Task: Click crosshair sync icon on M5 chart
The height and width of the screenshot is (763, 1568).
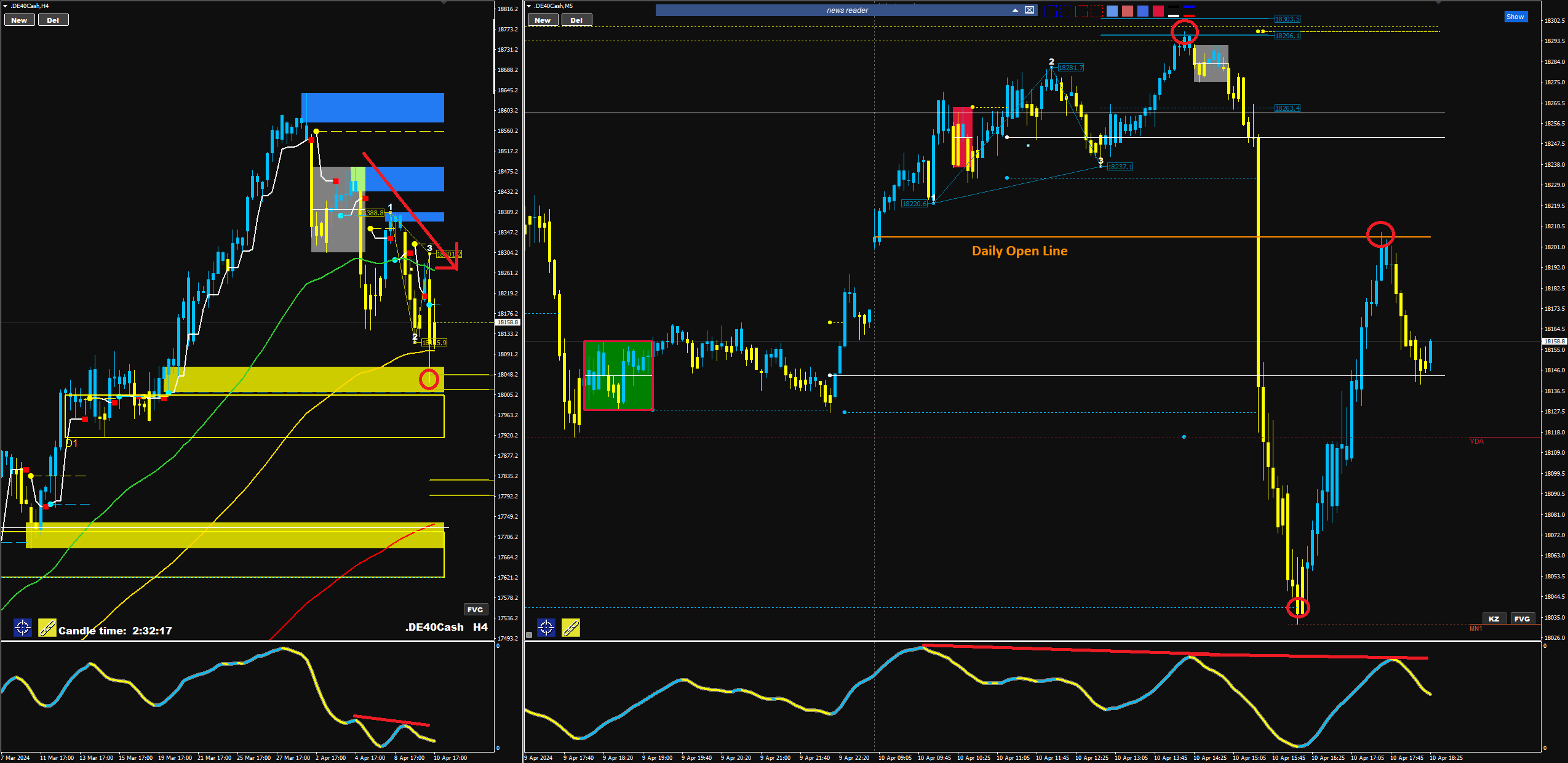Action: pyautogui.click(x=546, y=628)
